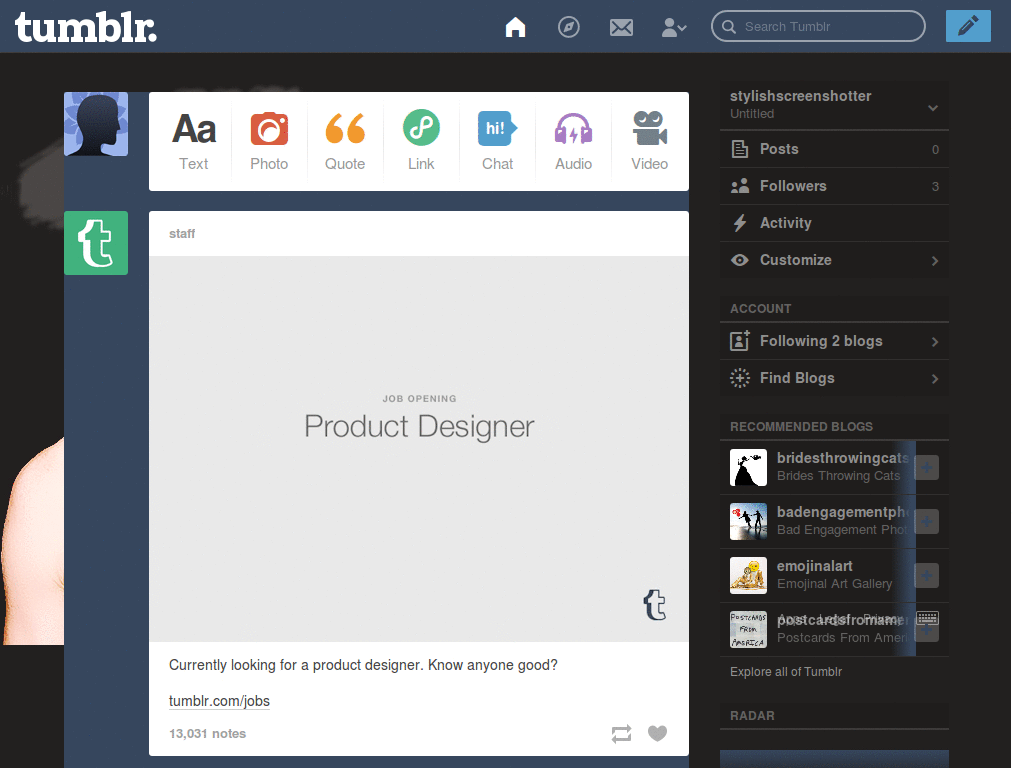Open the Activity sidebar item
Viewport: 1024px width, 768px height.
pyautogui.click(x=834, y=223)
